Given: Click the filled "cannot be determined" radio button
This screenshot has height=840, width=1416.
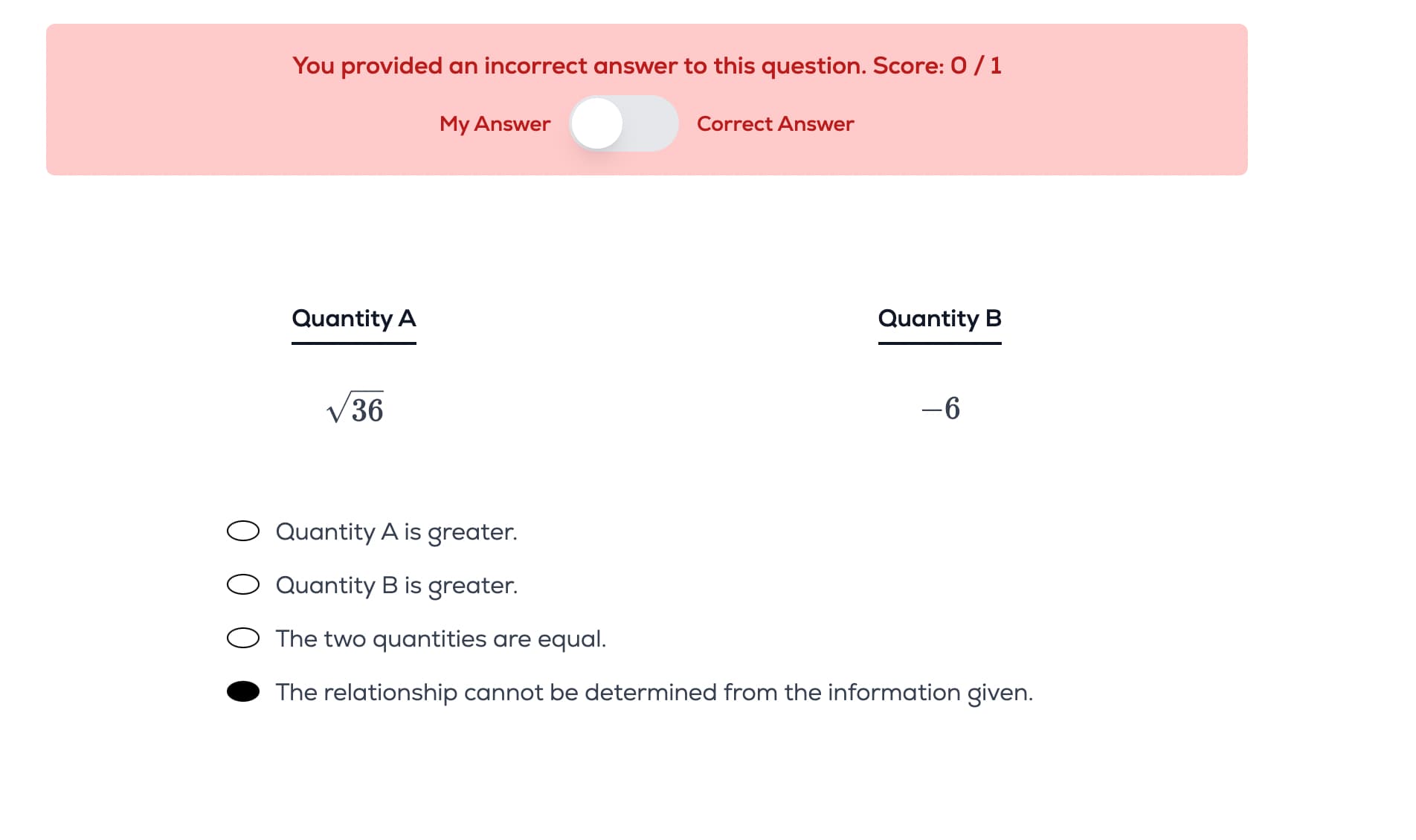Looking at the screenshot, I should click(243, 691).
